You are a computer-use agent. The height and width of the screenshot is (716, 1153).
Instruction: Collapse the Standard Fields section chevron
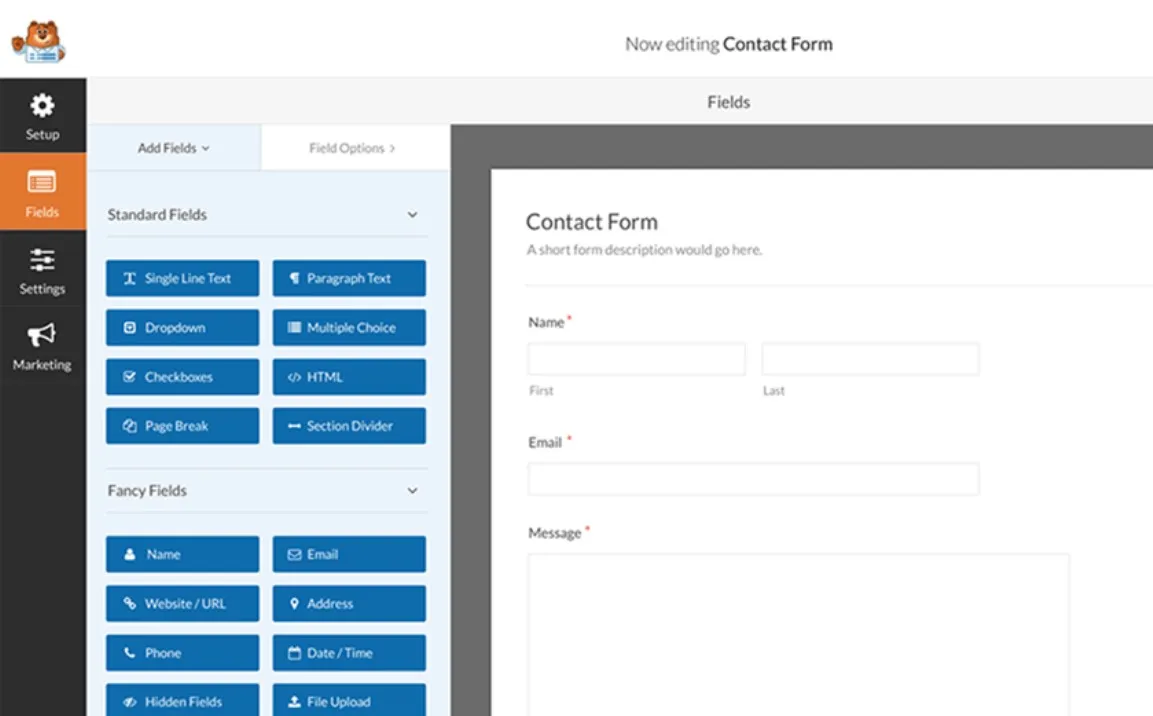(x=413, y=215)
